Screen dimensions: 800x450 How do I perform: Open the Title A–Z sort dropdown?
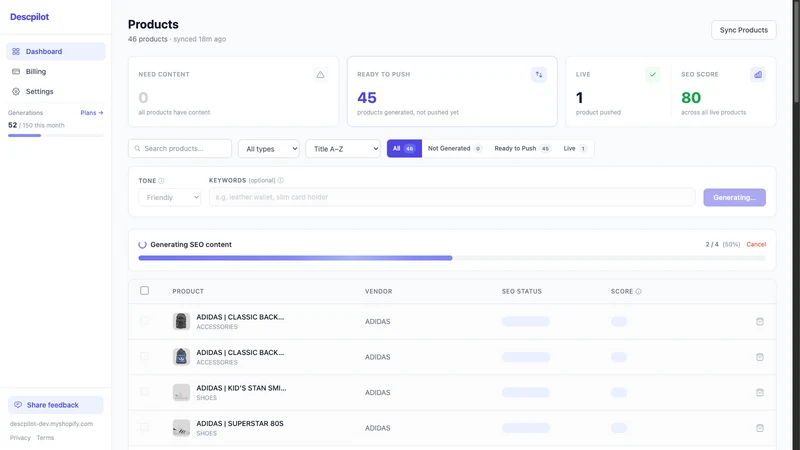343,149
